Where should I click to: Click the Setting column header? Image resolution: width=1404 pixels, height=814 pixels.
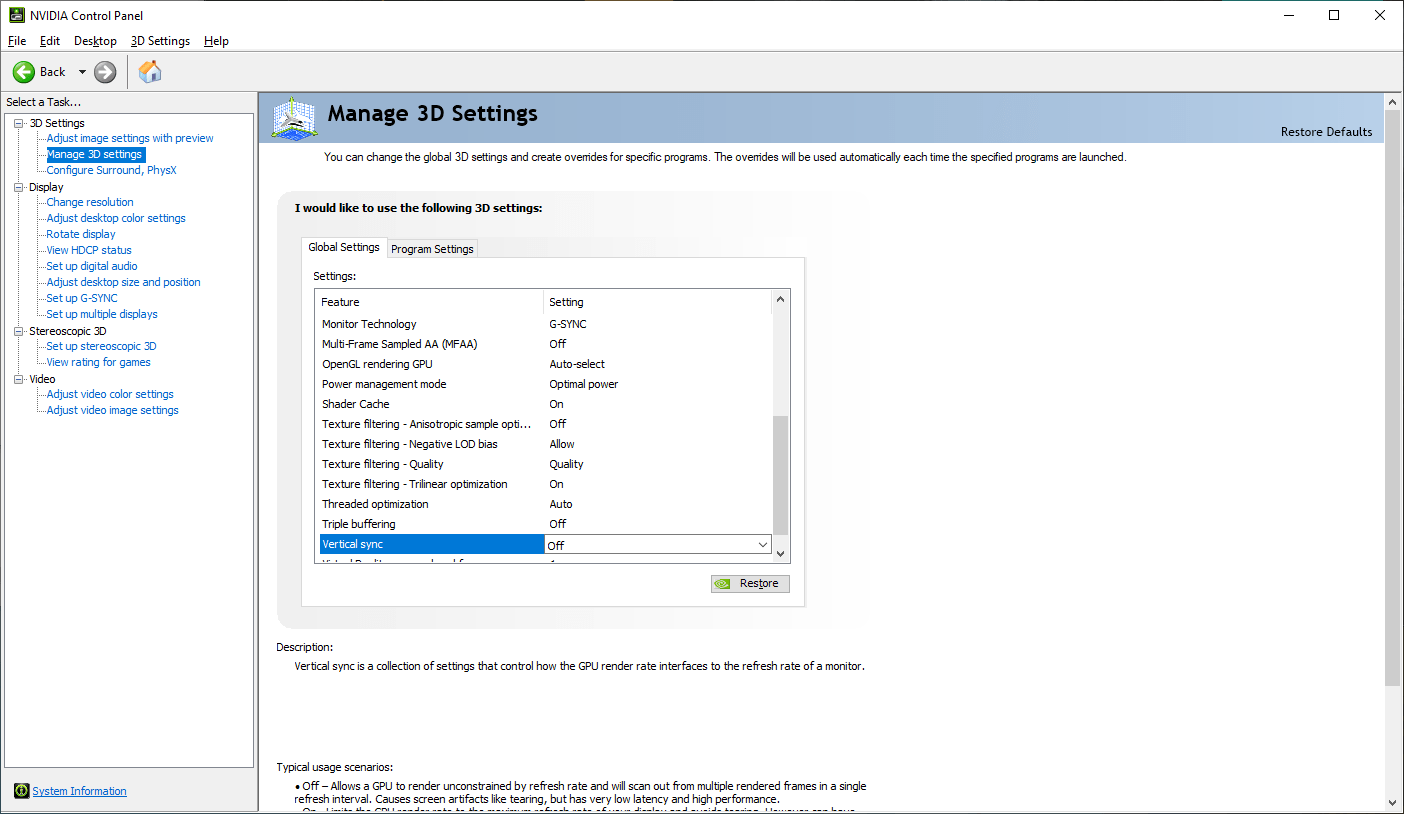click(x=658, y=302)
